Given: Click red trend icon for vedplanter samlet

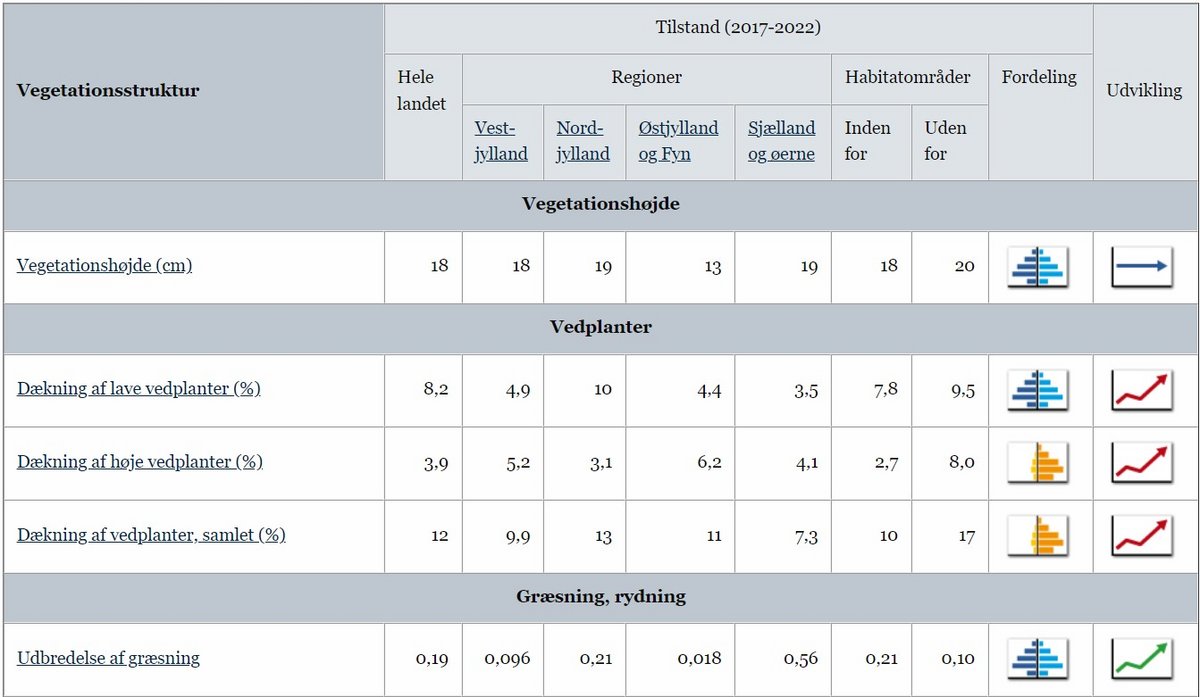Looking at the screenshot, I should [x=1141, y=536].
